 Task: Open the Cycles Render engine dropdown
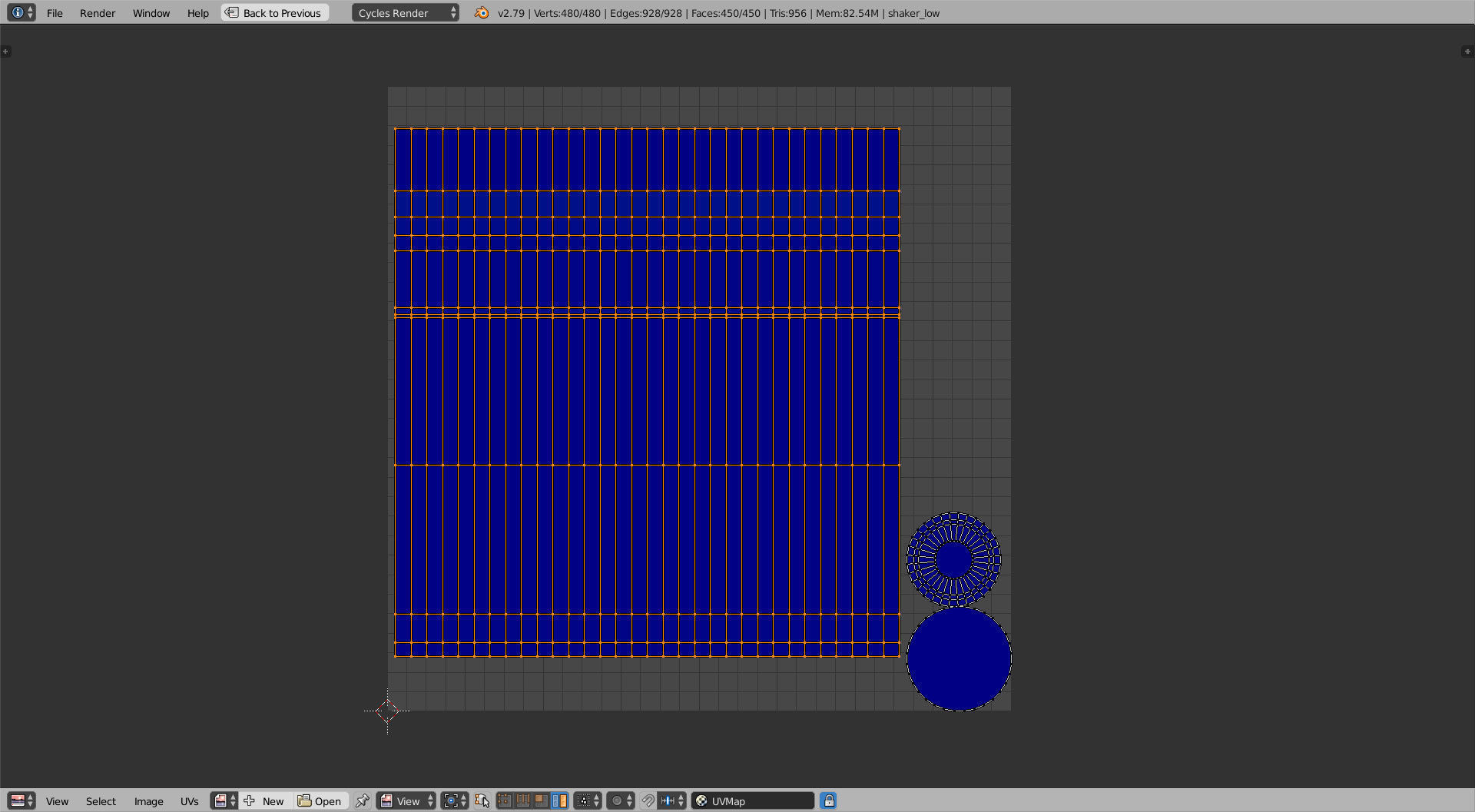pos(405,12)
